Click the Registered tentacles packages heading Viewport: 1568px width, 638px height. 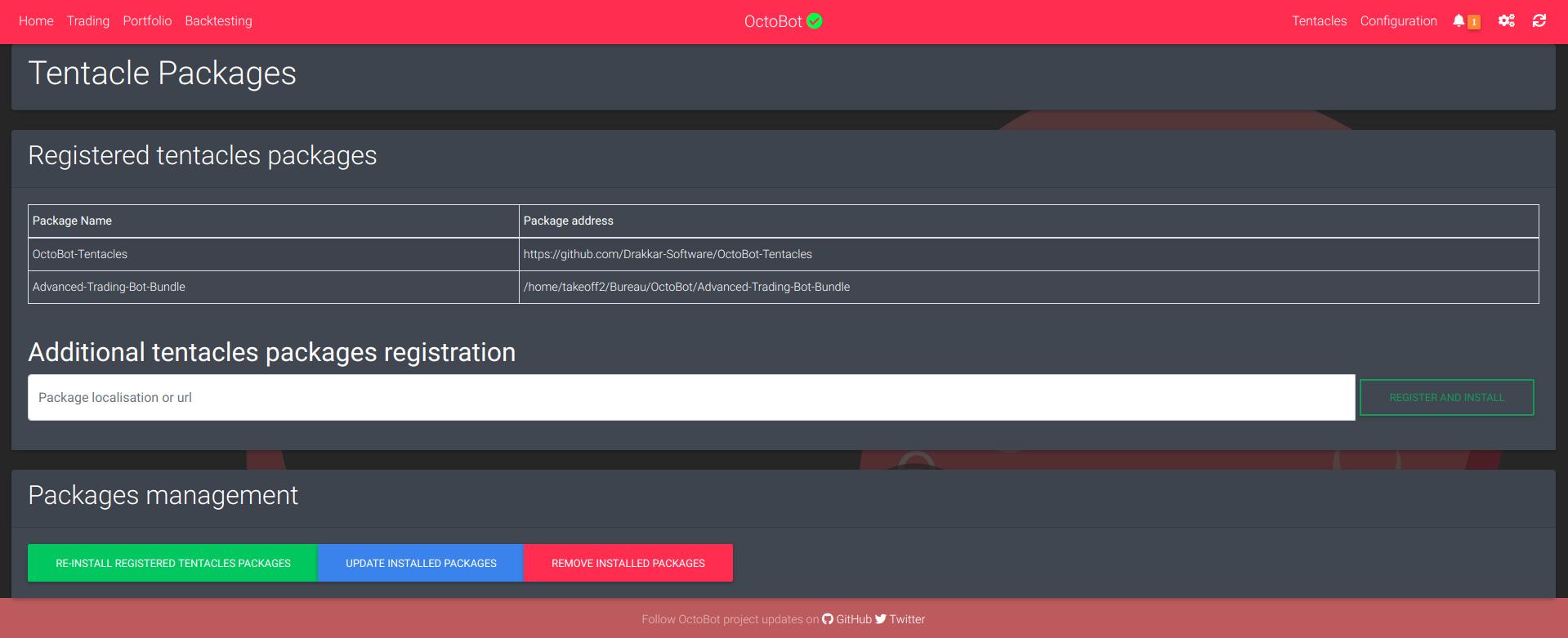203,155
